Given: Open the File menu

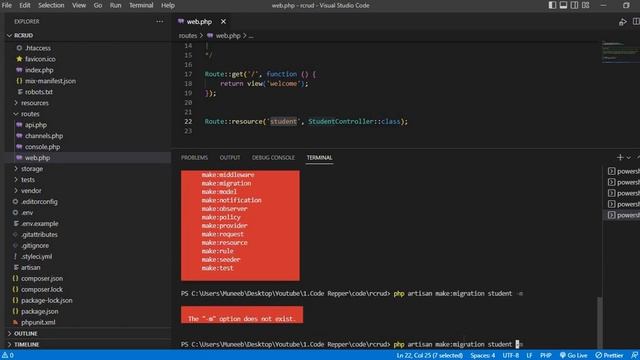Looking at the screenshot, I should (x=7, y=5).
